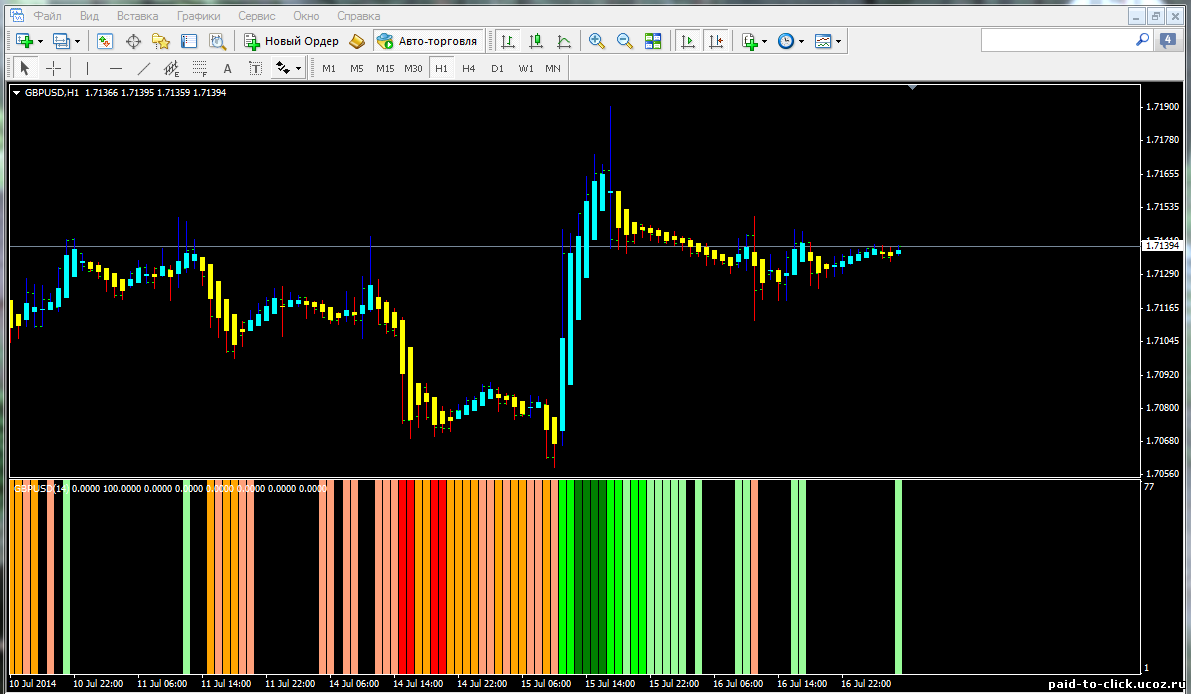This screenshot has width=1191, height=694.
Task: Click the Indicators list icon
Action: point(750,41)
